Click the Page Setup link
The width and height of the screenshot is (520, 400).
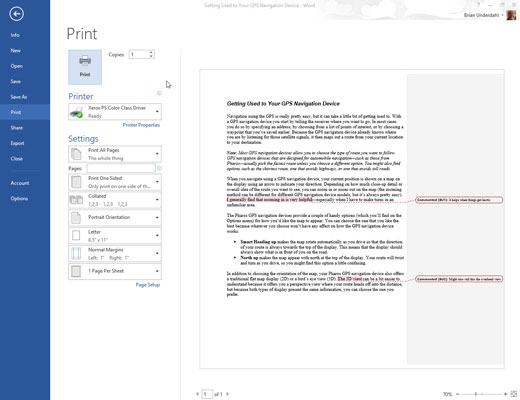tap(148, 285)
